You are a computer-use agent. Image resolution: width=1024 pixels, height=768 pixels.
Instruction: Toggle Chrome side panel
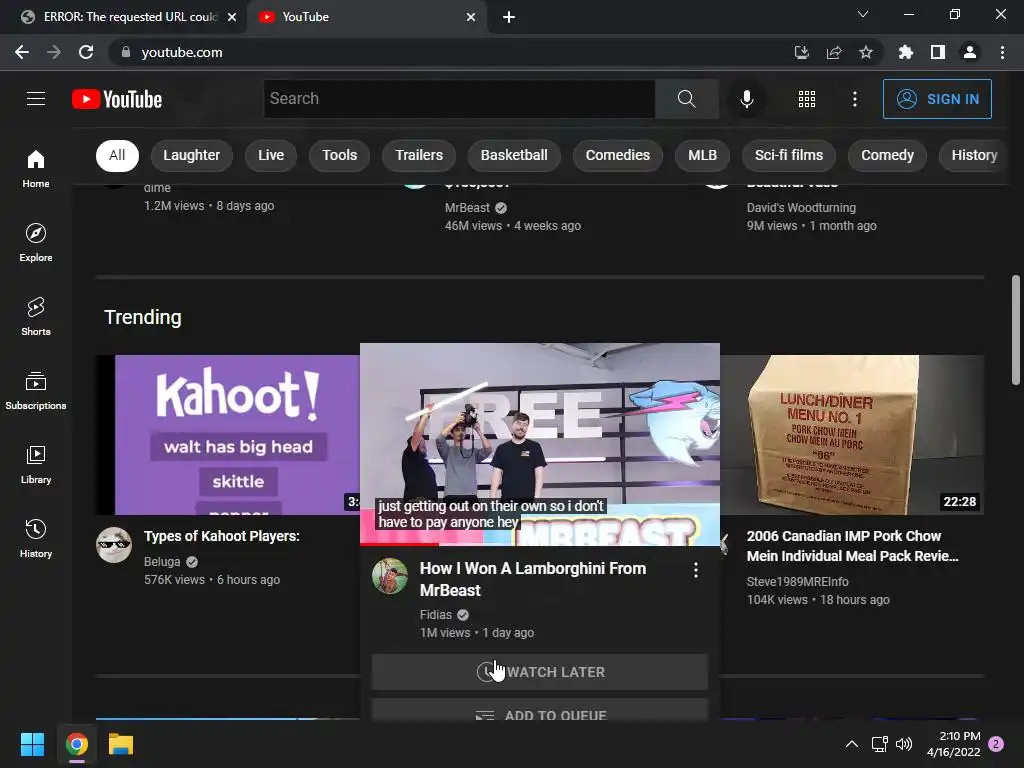tap(937, 52)
